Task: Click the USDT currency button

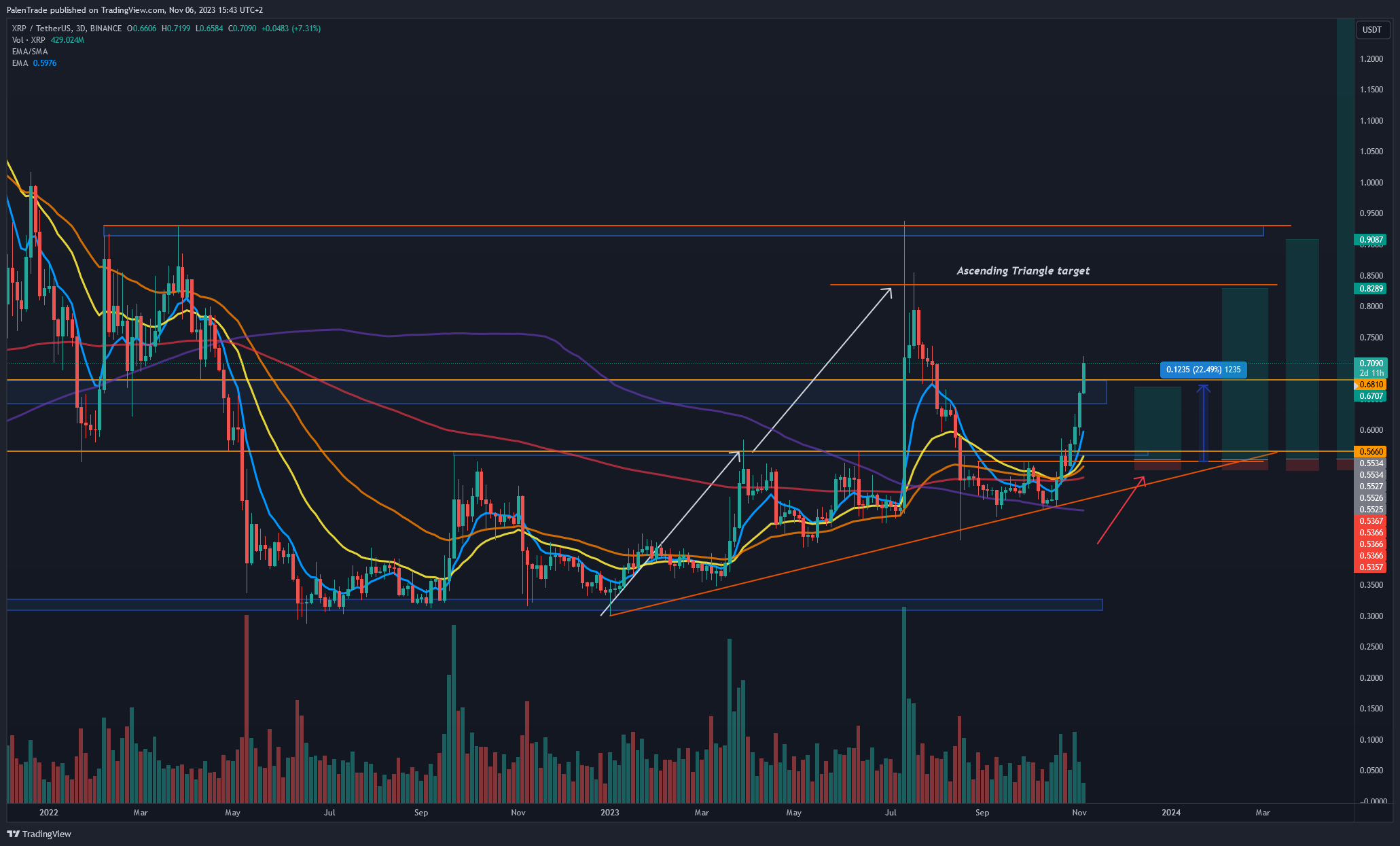Action: 1372,29
